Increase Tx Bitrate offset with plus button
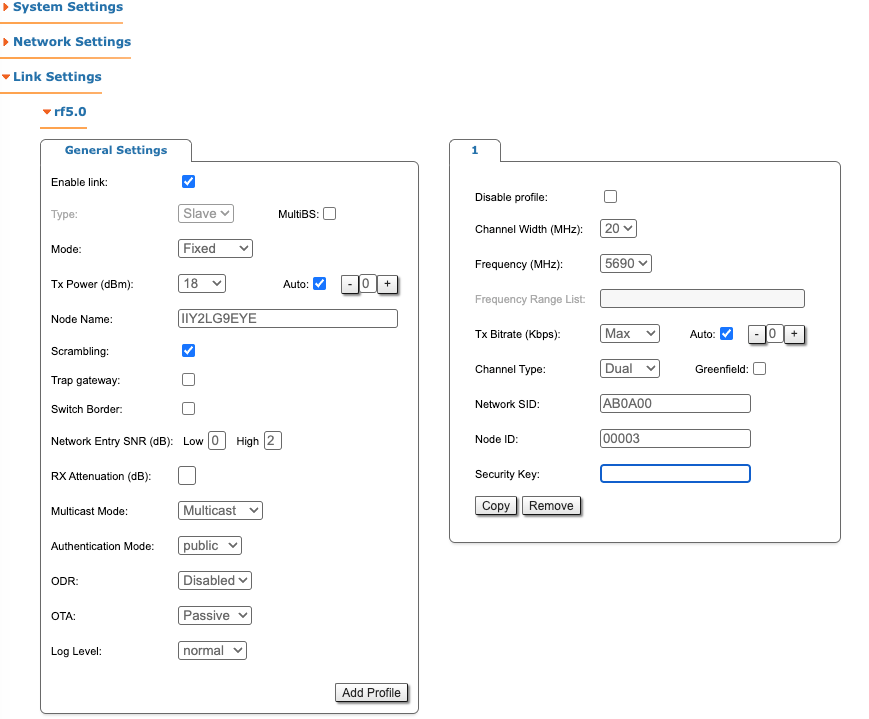Screen dimensions: 869x719 pos(794,334)
